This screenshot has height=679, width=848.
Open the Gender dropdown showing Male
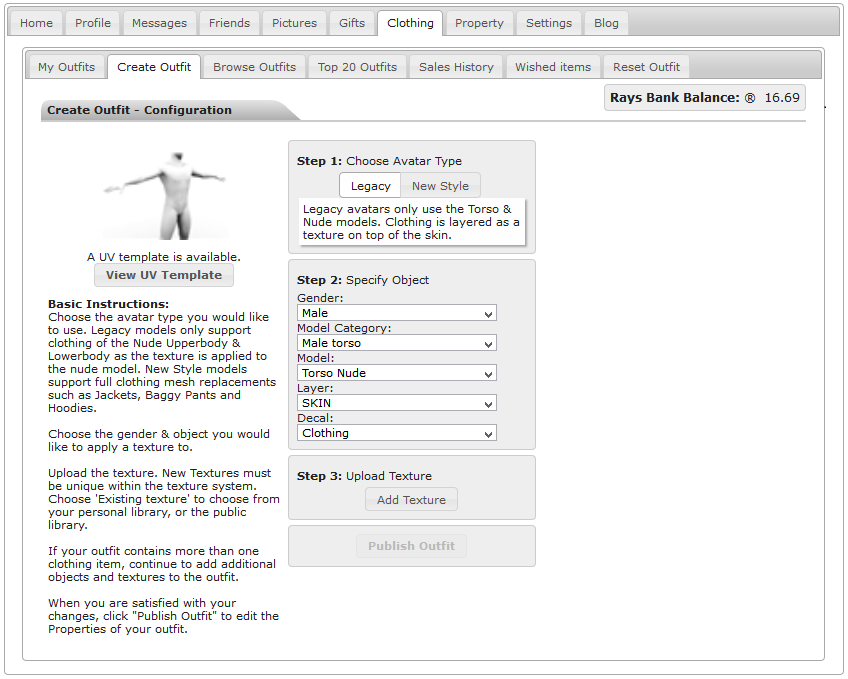coord(396,313)
